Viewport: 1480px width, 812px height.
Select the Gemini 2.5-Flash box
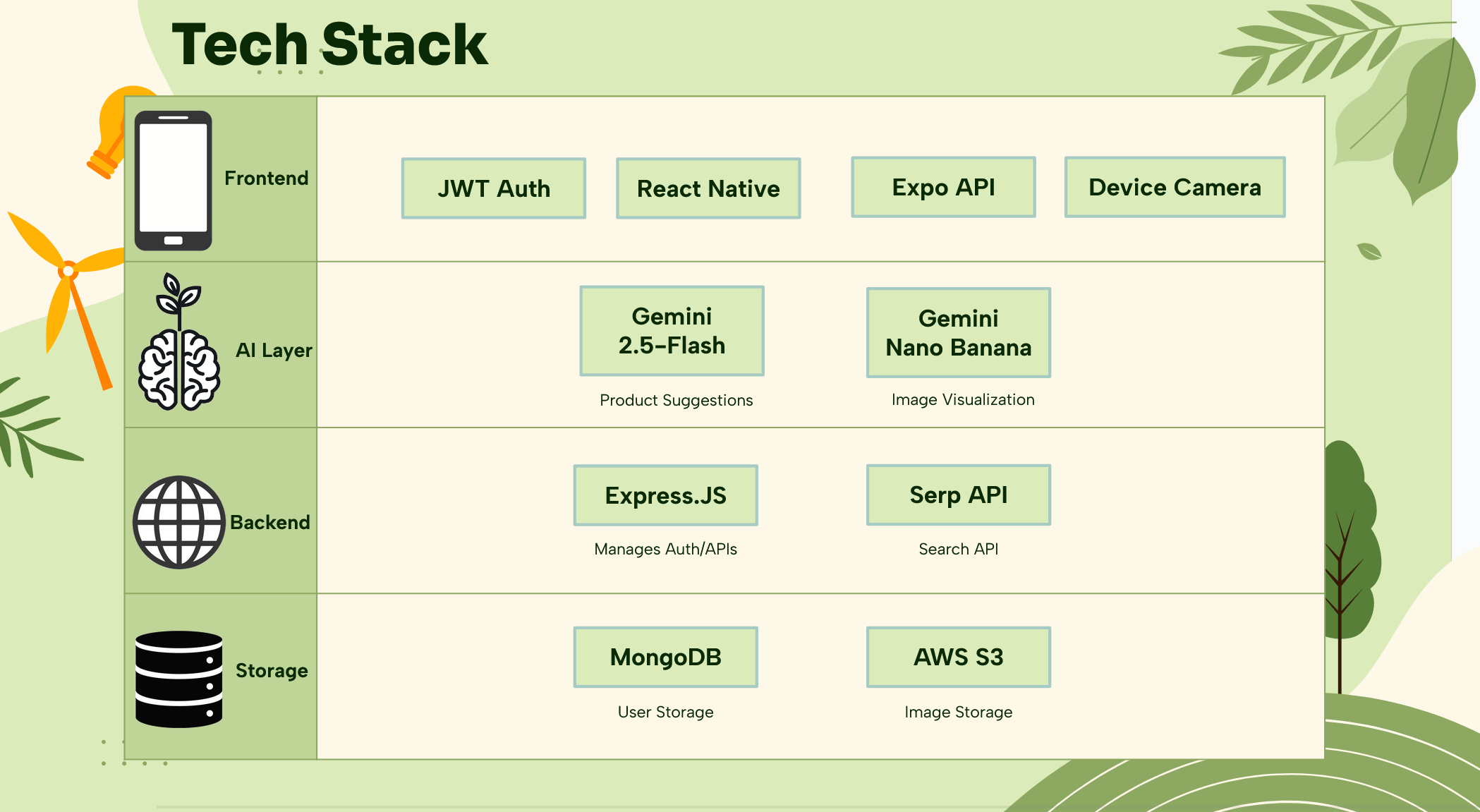pos(672,331)
